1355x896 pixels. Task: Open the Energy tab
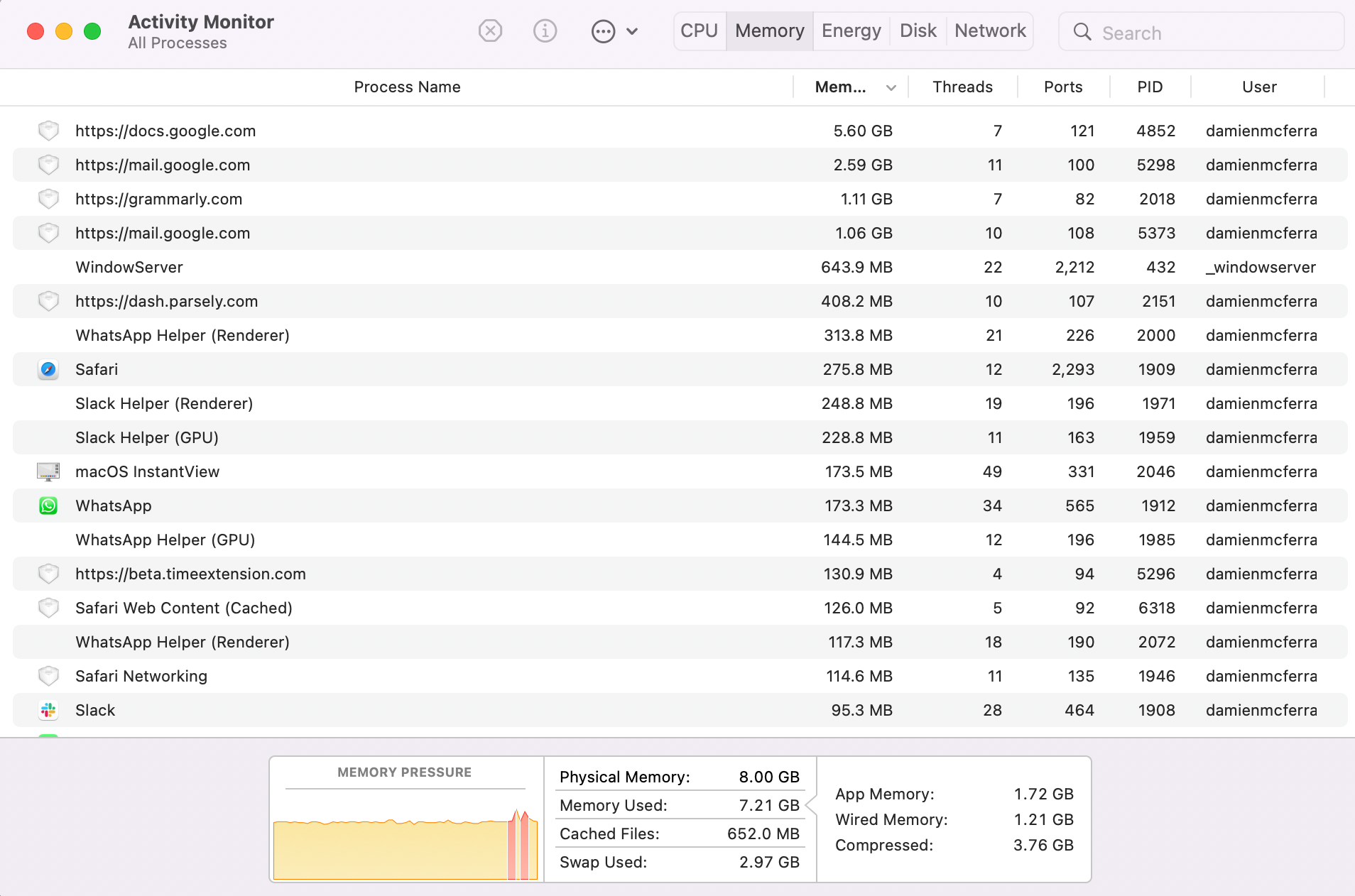[x=851, y=31]
